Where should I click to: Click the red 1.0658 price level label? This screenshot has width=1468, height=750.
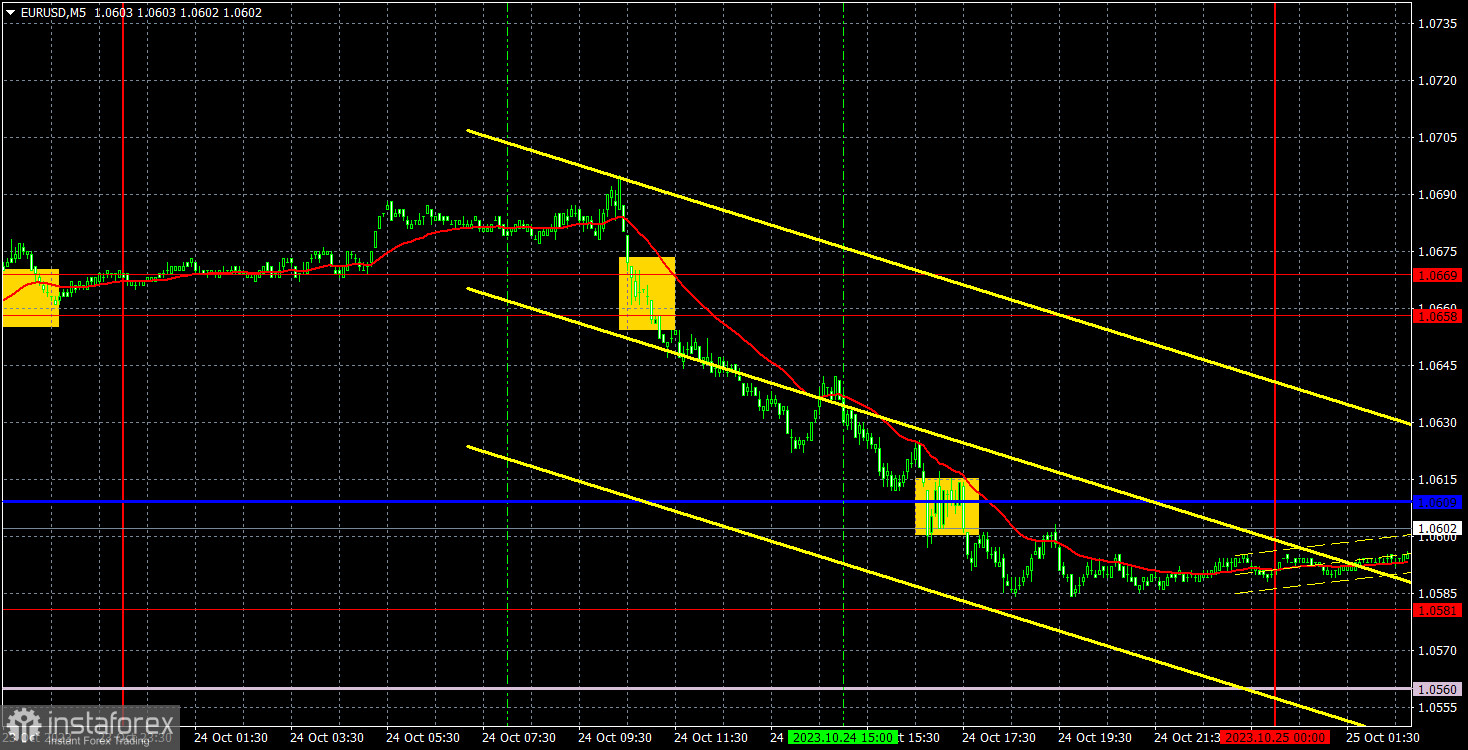[x=1438, y=316]
